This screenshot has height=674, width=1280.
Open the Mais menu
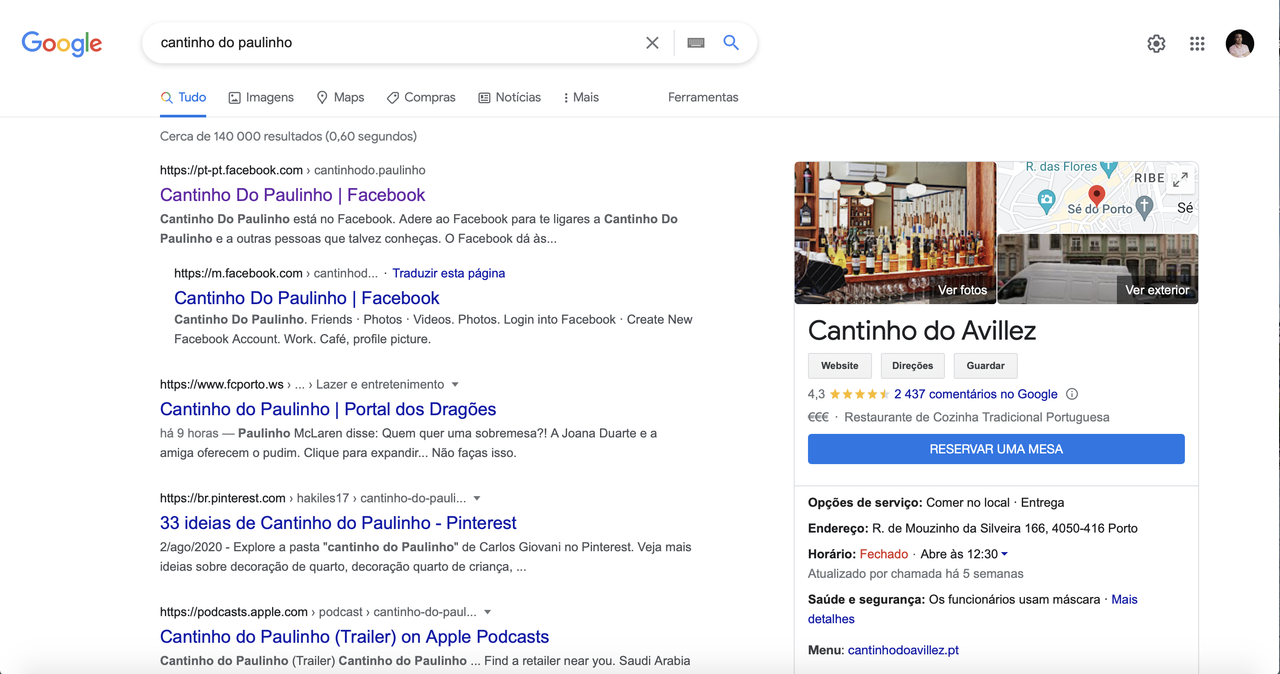pyautogui.click(x=581, y=97)
